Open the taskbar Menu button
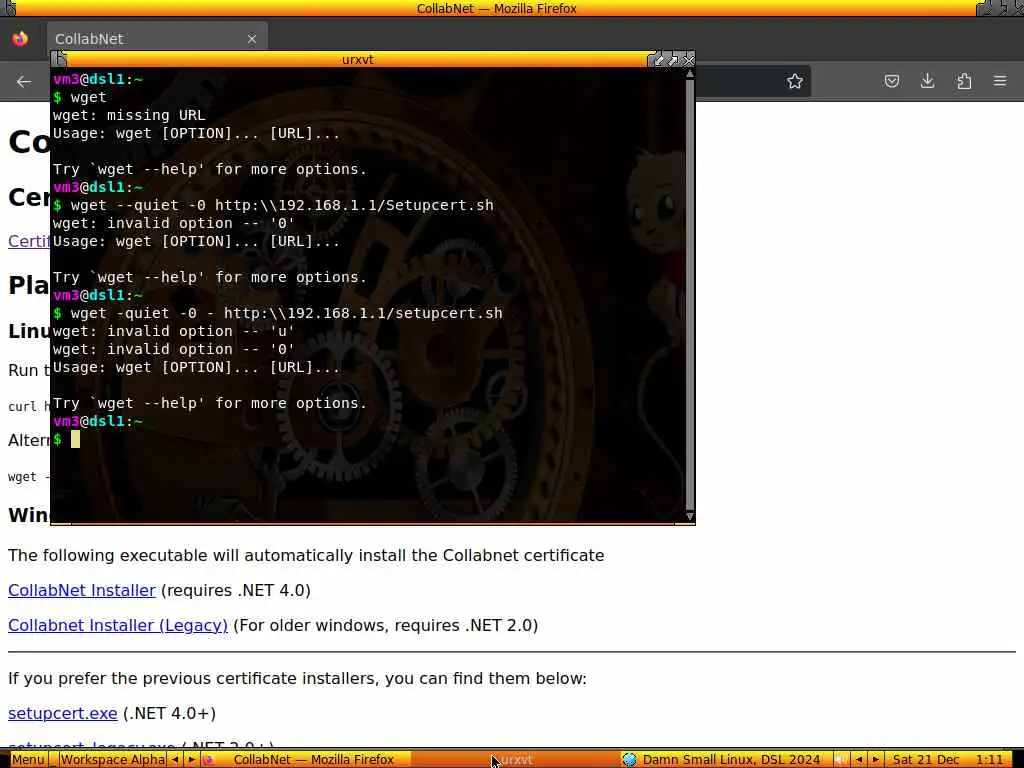The width and height of the screenshot is (1024, 768). point(28,760)
